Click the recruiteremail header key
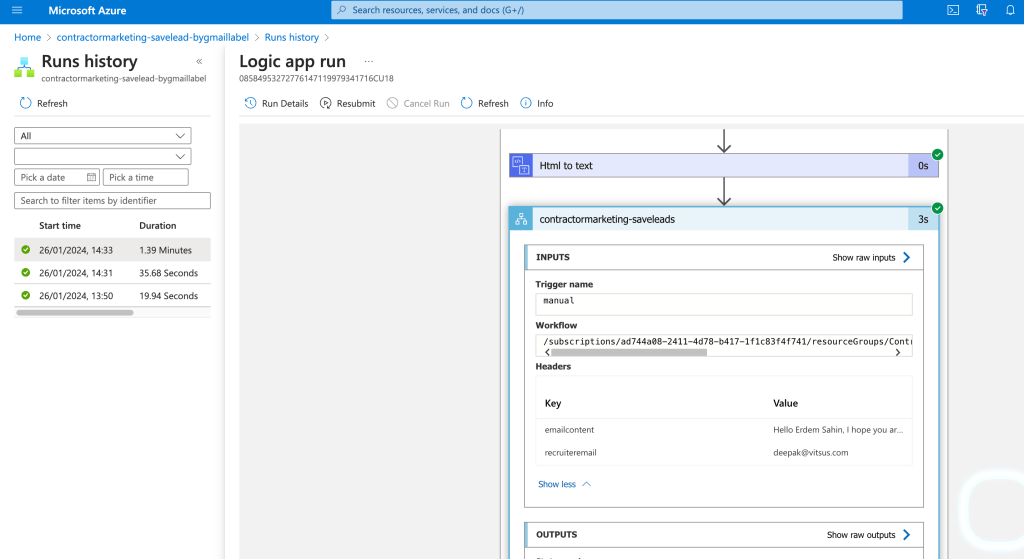Viewport: 1024px width, 559px height. tap(570, 453)
